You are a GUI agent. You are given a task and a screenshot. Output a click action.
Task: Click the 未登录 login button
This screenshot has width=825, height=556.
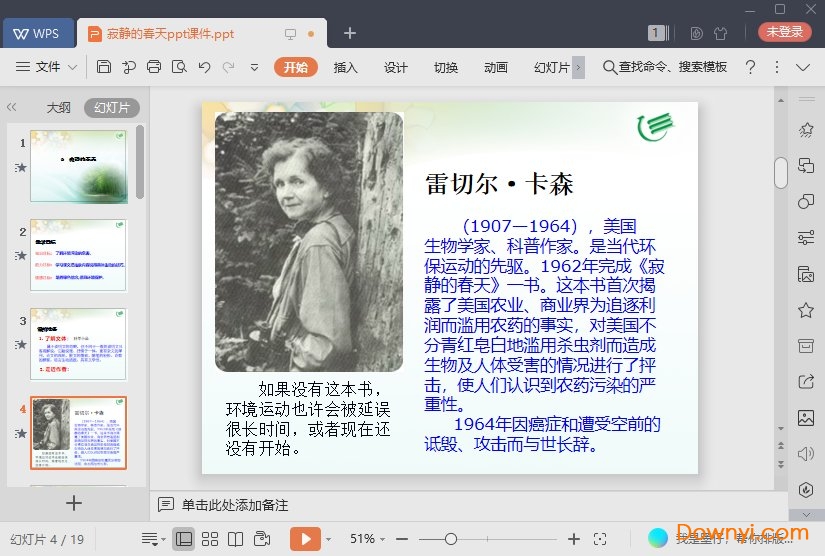tap(784, 32)
